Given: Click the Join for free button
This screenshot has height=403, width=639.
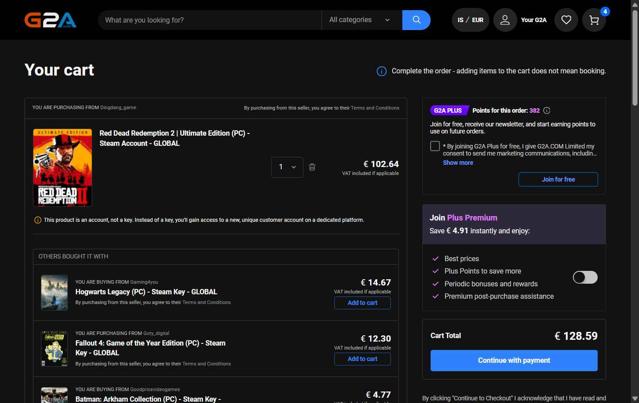Looking at the screenshot, I should [x=558, y=179].
